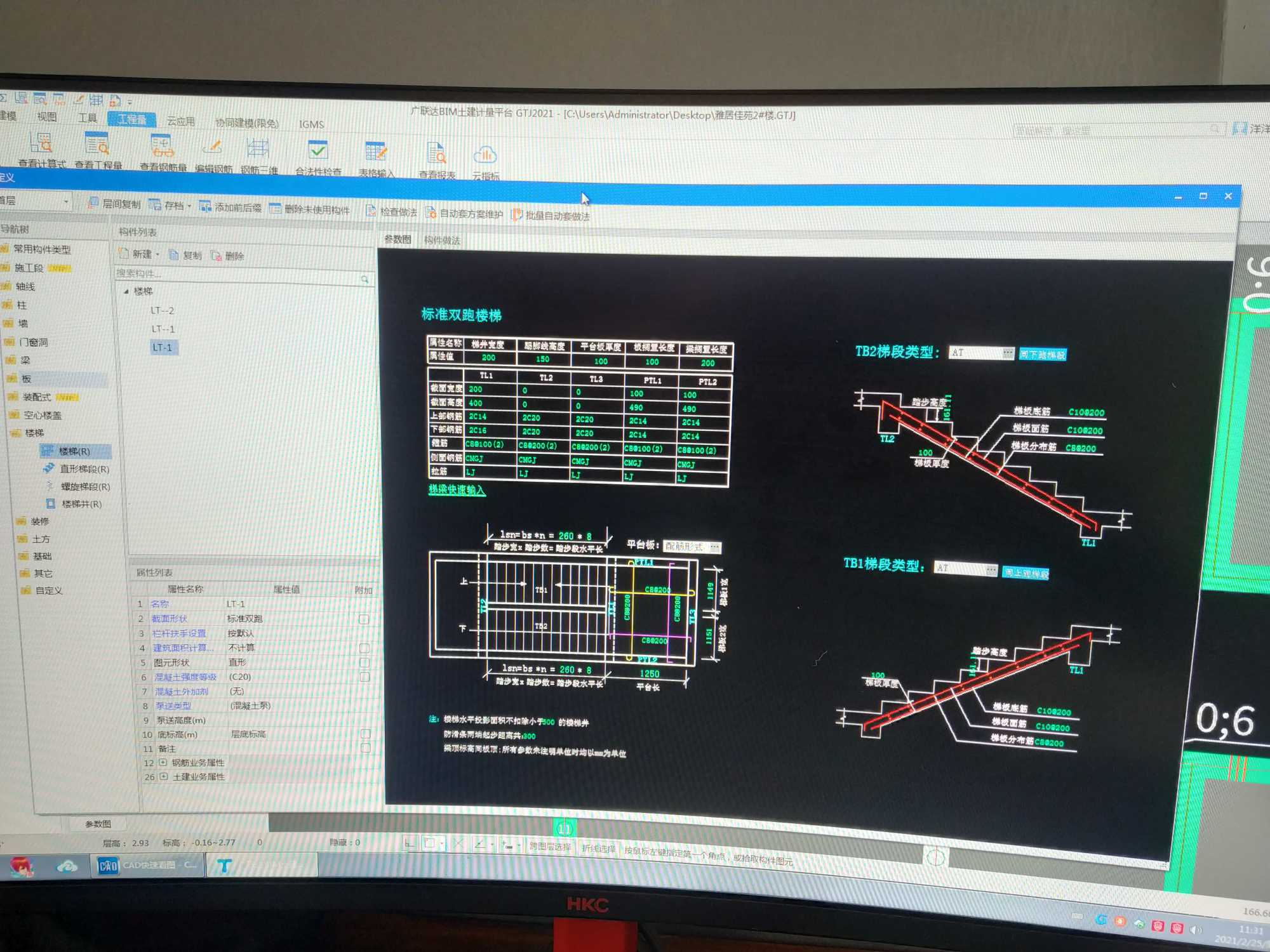Open 查看钢筋量 glasses icon
Screen dimensions: 1270x952
pos(163,153)
